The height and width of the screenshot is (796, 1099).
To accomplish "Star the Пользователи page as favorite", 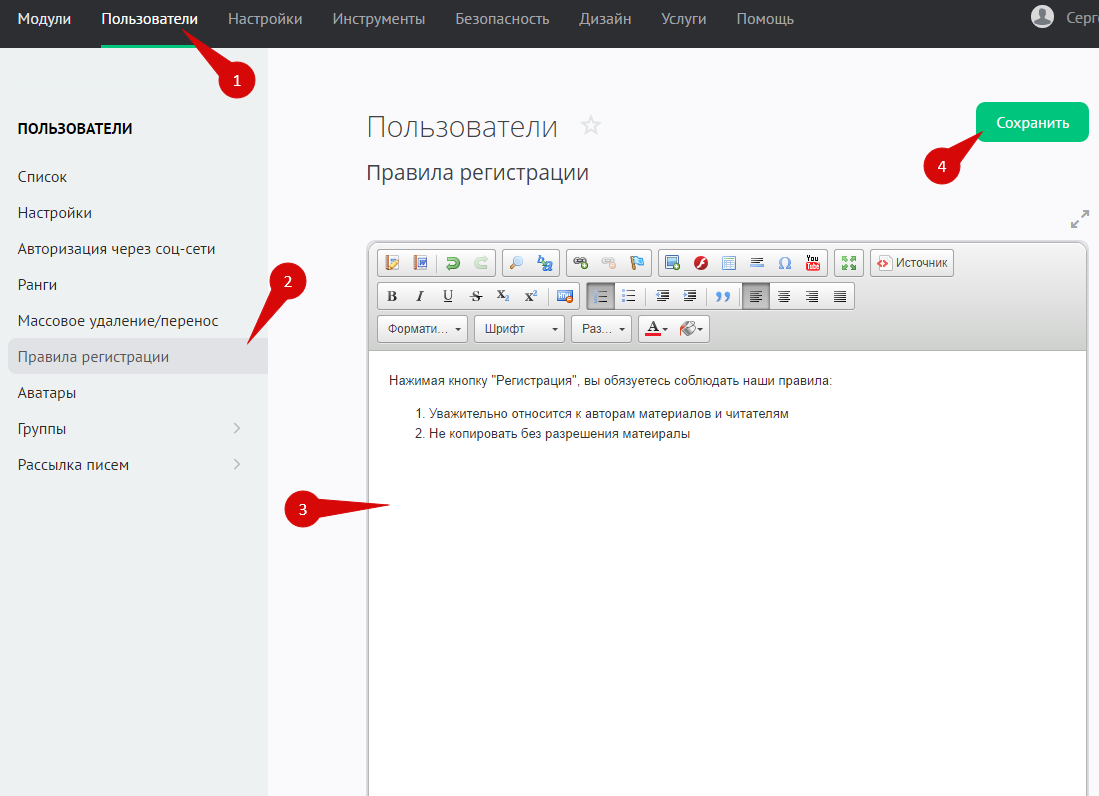I will 591,126.
